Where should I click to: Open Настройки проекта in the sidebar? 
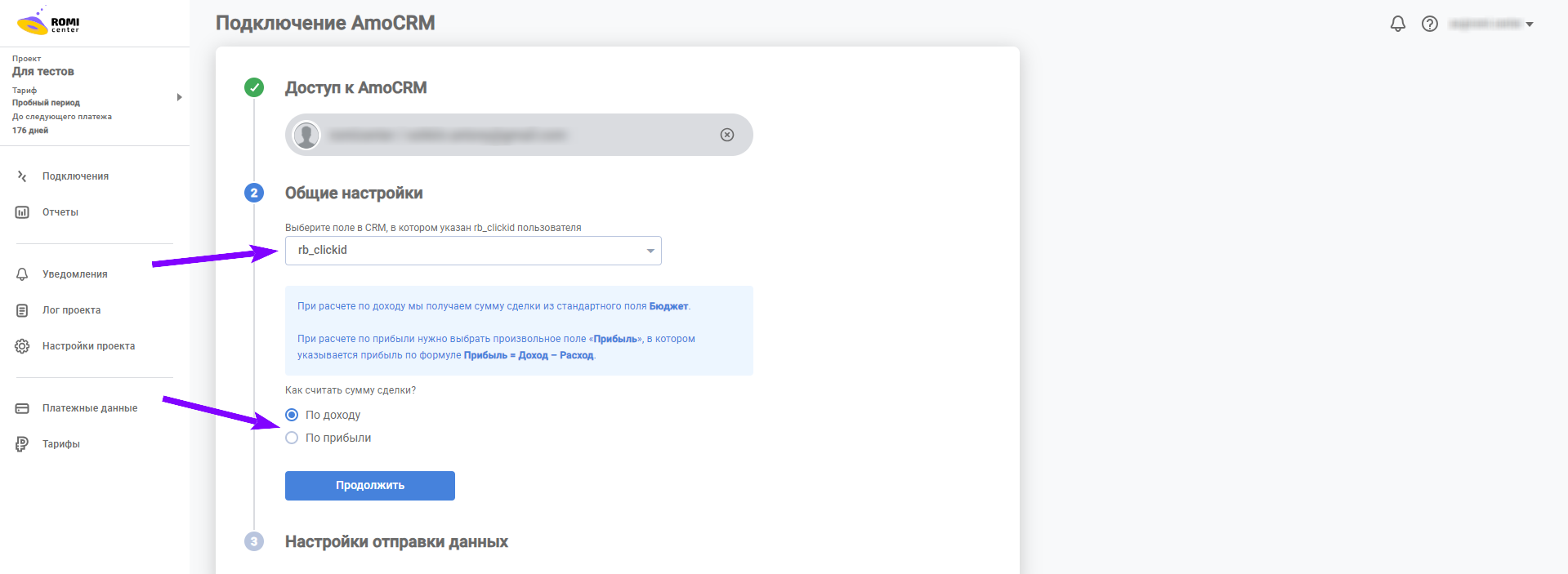[x=89, y=346]
